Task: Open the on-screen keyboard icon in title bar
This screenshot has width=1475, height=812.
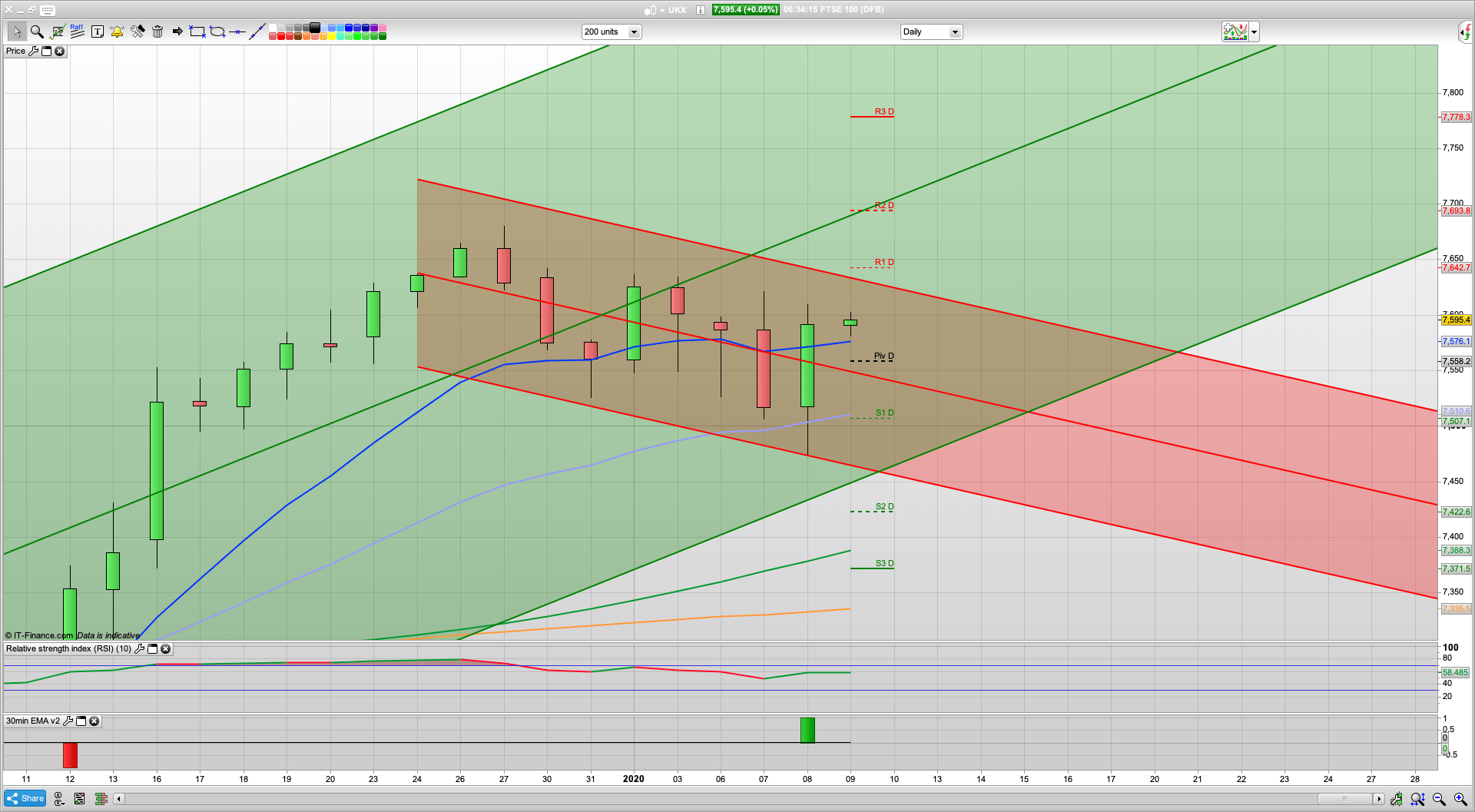Action: click(x=48, y=10)
